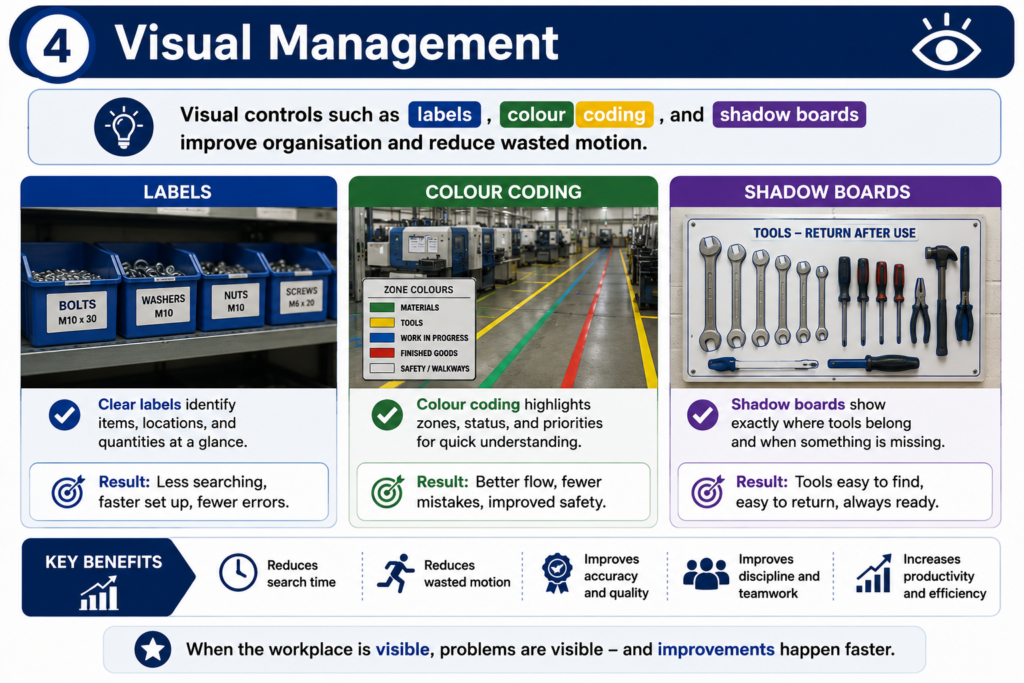Viewport: 1024px width, 683px height.
Task: Click the purple checkmark next to Shadow boards
Action: pyautogui.click(x=703, y=415)
